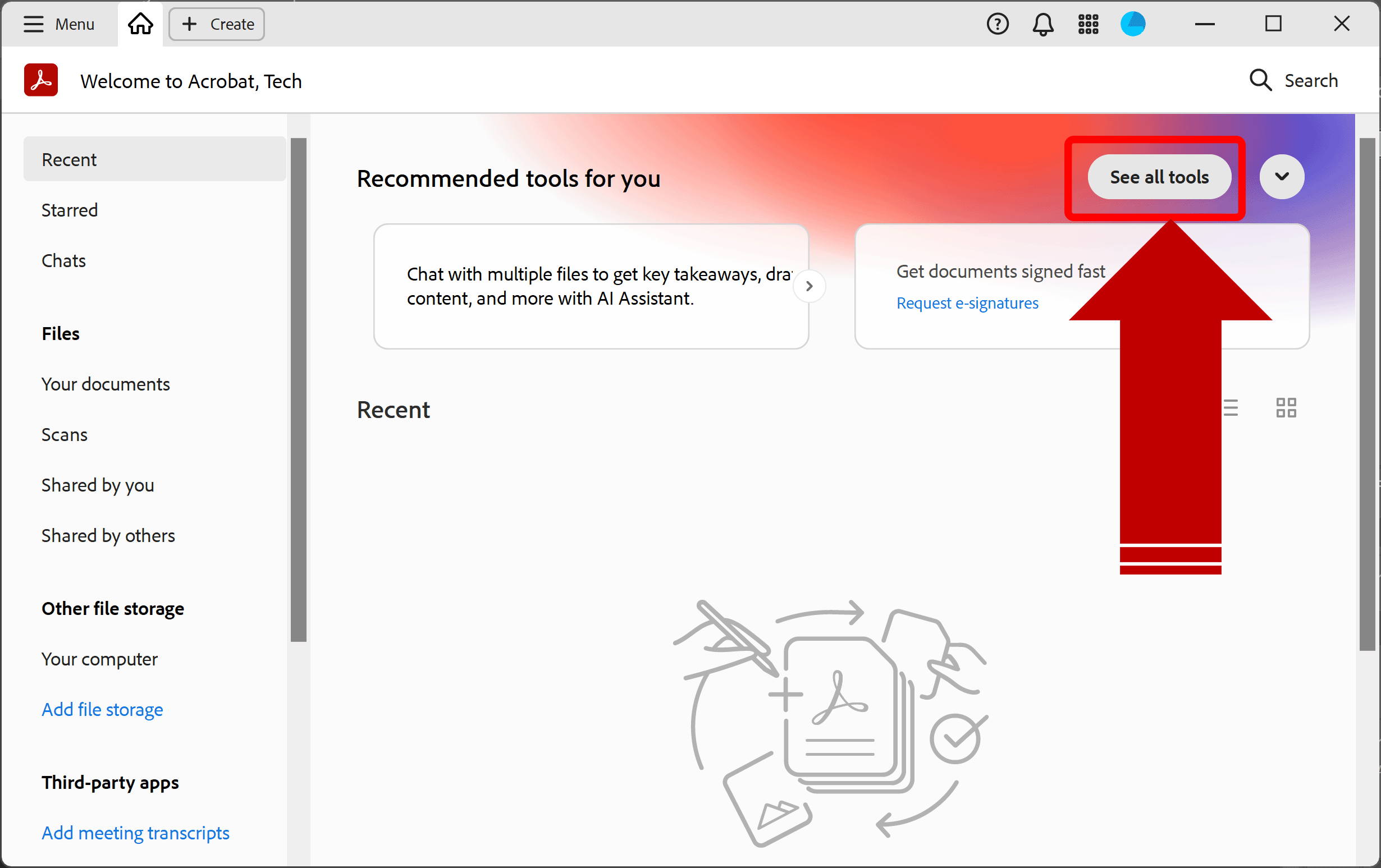
Task: Click the Adobe Acrobat logo
Action: (x=41, y=80)
